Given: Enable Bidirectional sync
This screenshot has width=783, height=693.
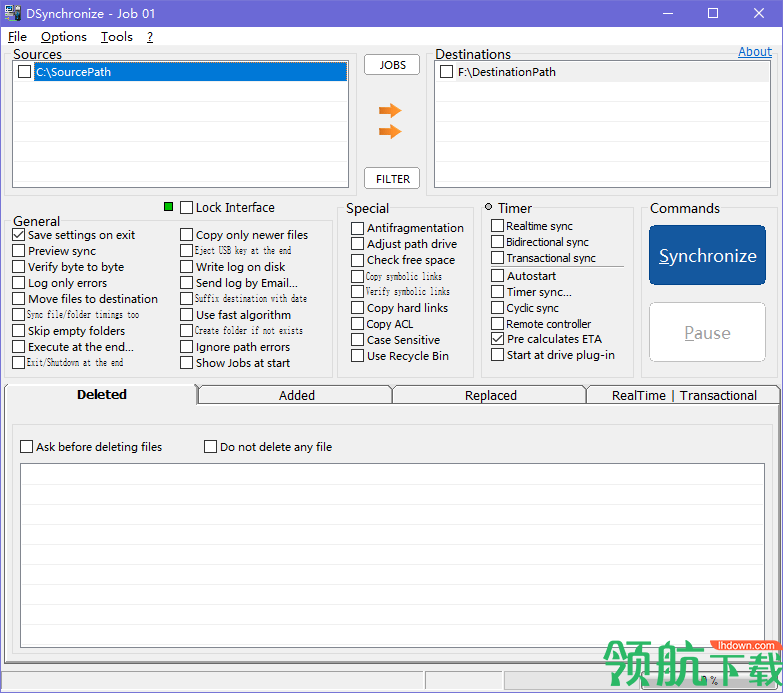Looking at the screenshot, I should pyautogui.click(x=497, y=242).
